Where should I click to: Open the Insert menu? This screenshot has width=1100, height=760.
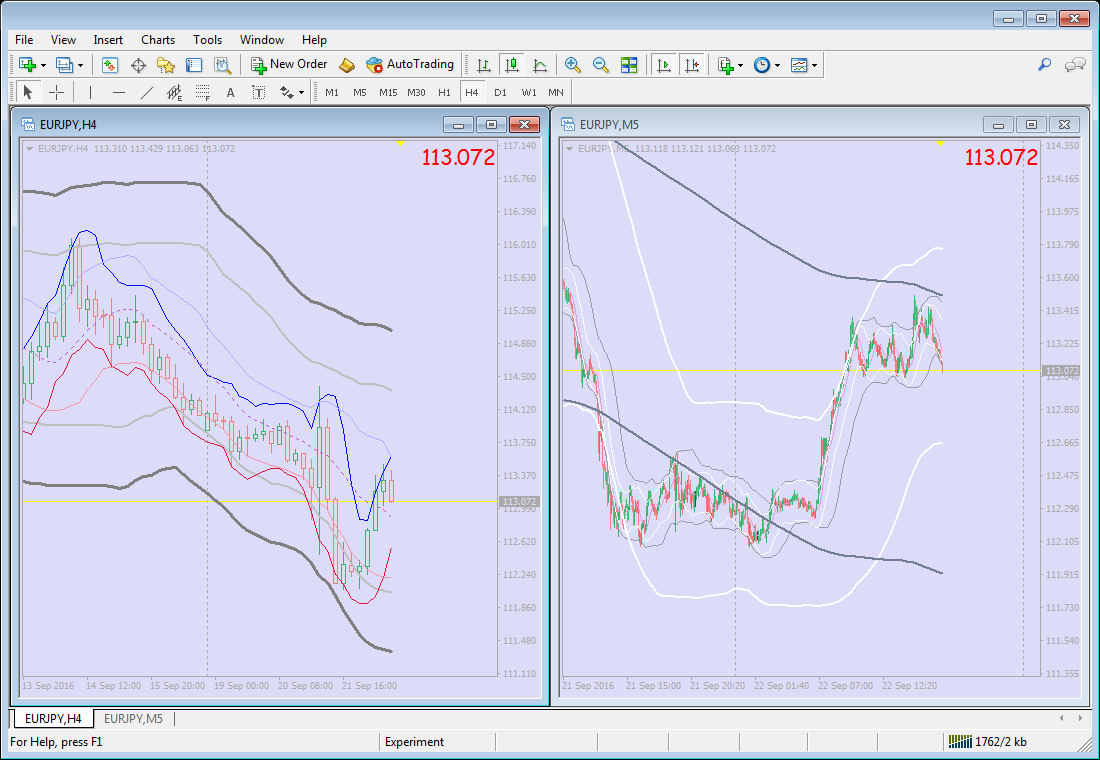108,40
